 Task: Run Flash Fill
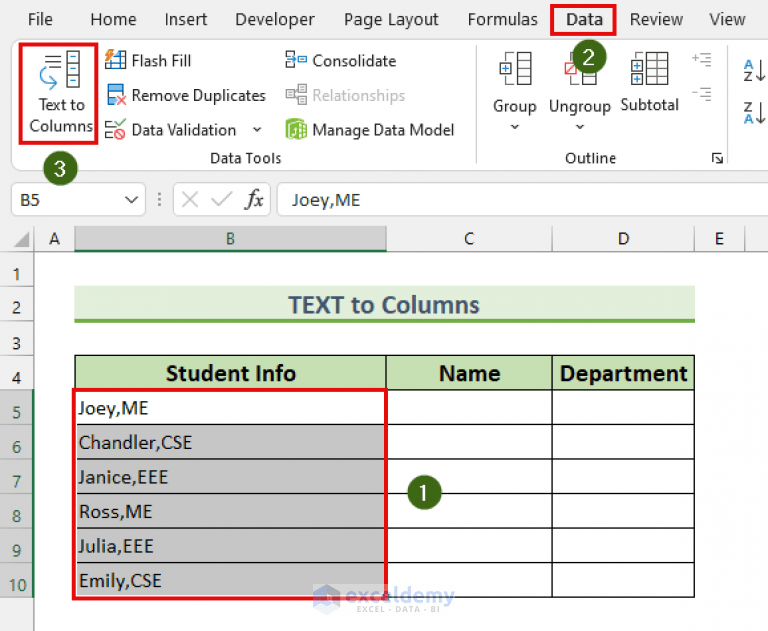pyautogui.click(x=148, y=61)
